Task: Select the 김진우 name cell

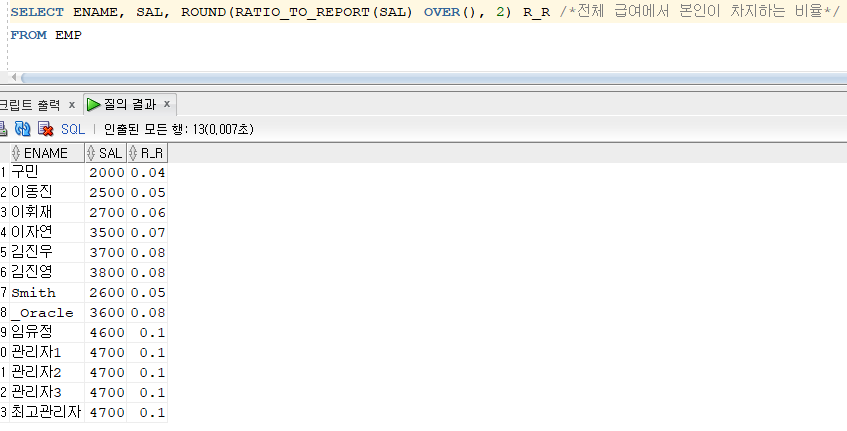Action: coord(47,252)
